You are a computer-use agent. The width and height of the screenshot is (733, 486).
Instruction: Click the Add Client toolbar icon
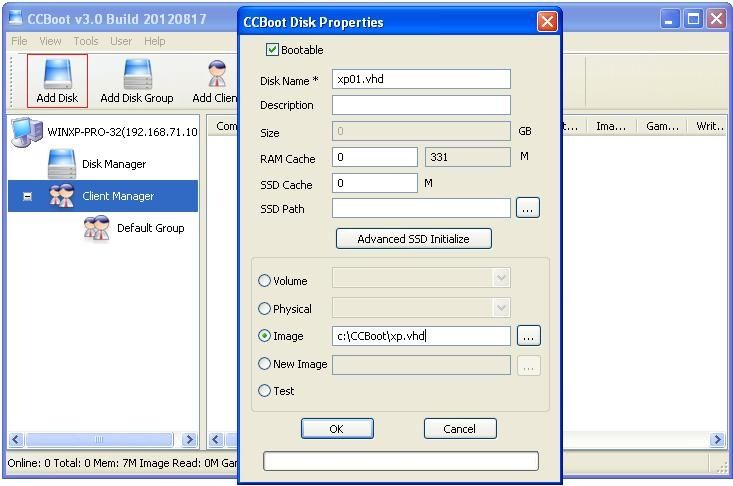click(x=215, y=80)
